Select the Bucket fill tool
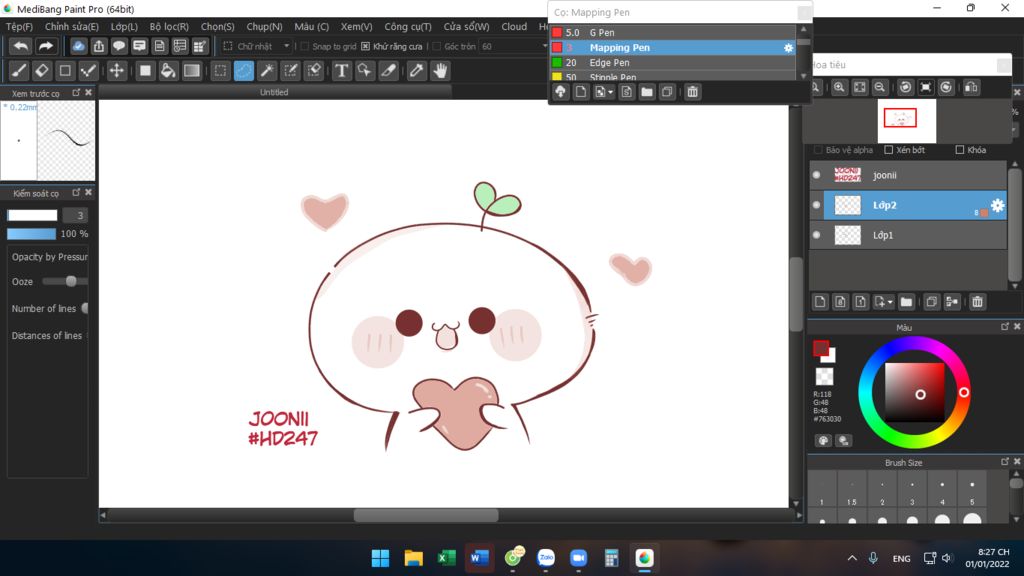1024x576 pixels. point(168,71)
